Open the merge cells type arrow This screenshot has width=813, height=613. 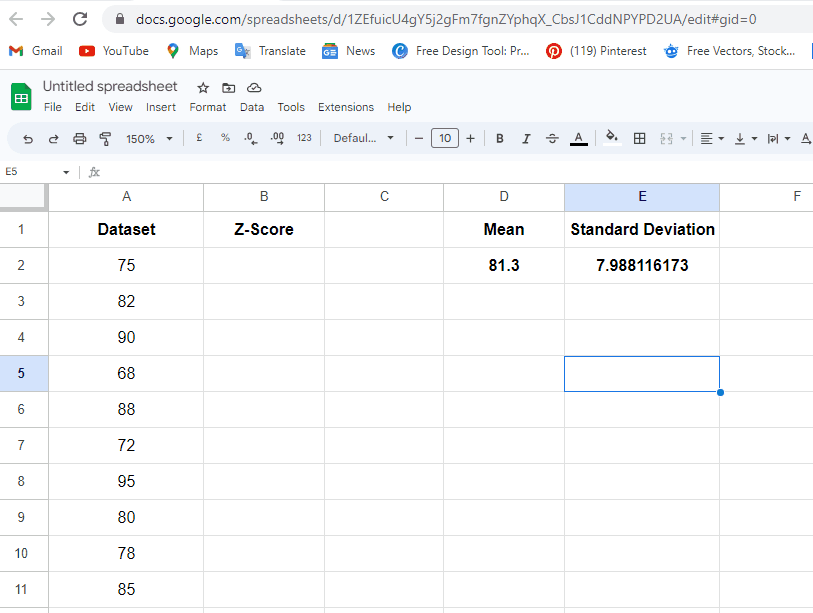(x=683, y=138)
